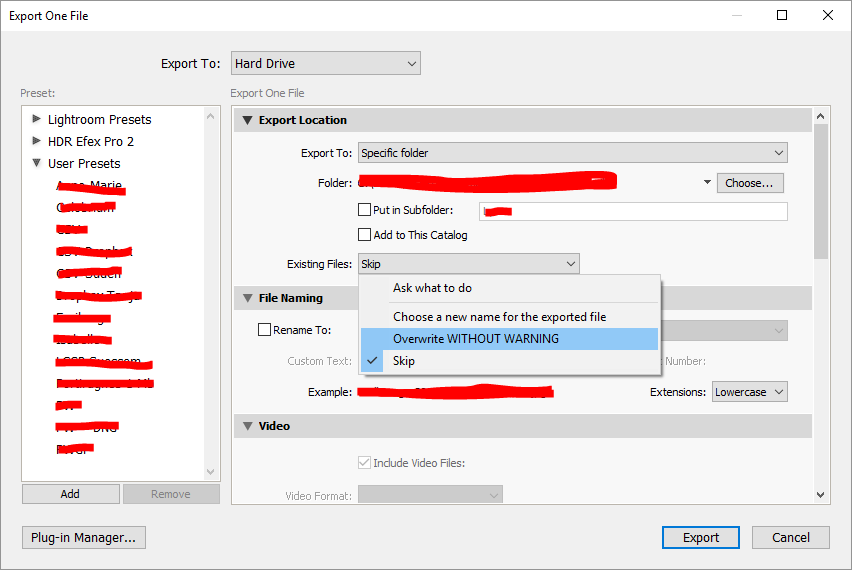Open the Extensions Lowercase dropdown

tap(750, 392)
